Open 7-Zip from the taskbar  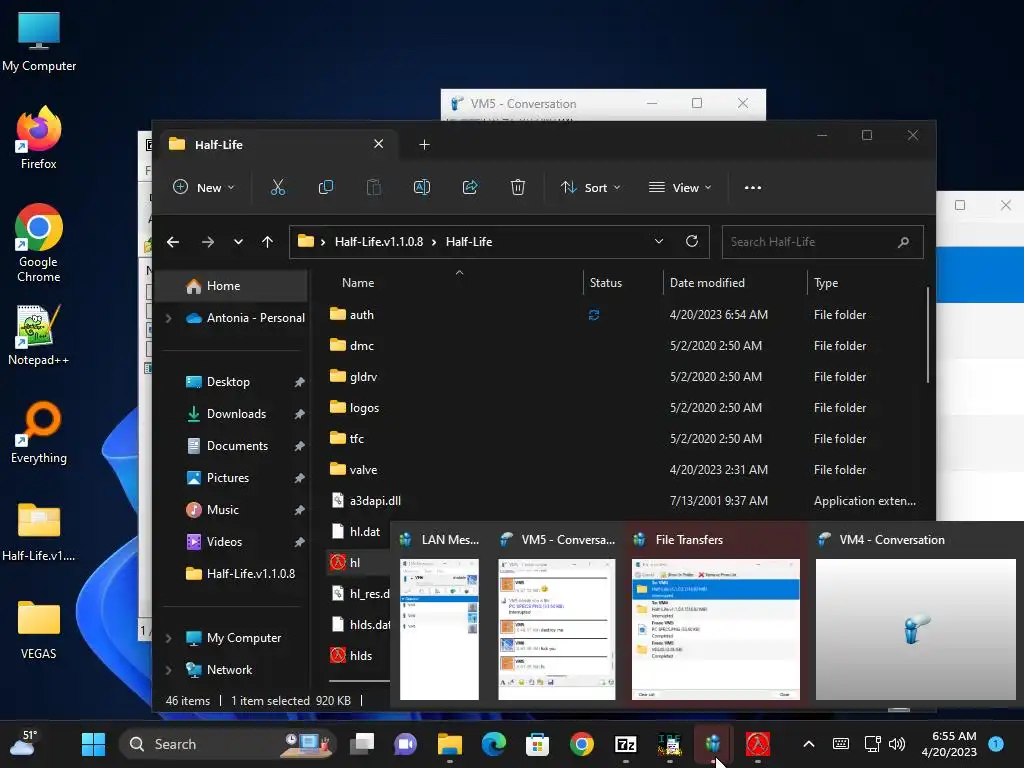[626, 744]
